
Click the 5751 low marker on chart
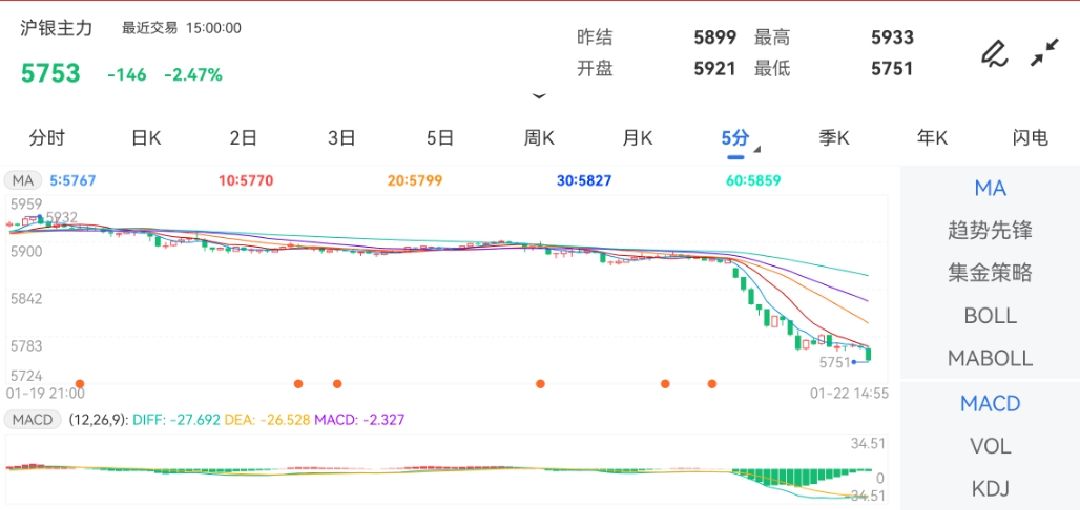pyautogui.click(x=834, y=363)
